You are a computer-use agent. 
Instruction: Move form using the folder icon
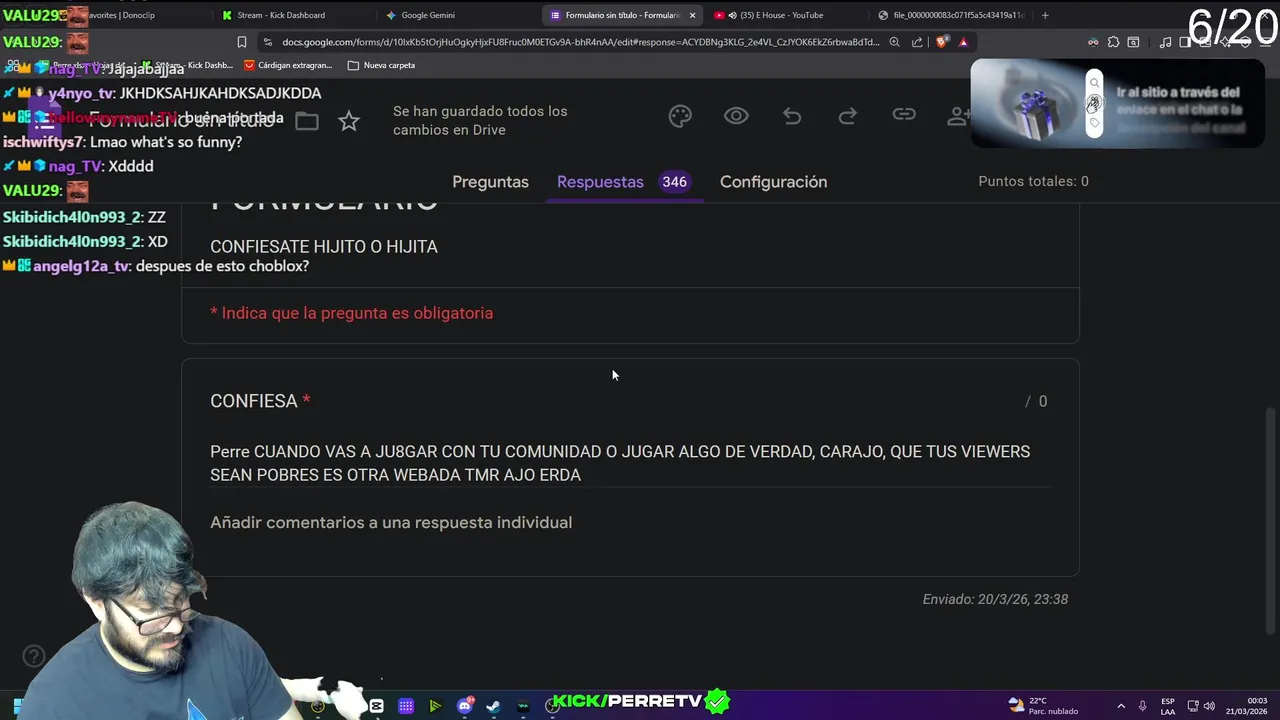(306, 121)
